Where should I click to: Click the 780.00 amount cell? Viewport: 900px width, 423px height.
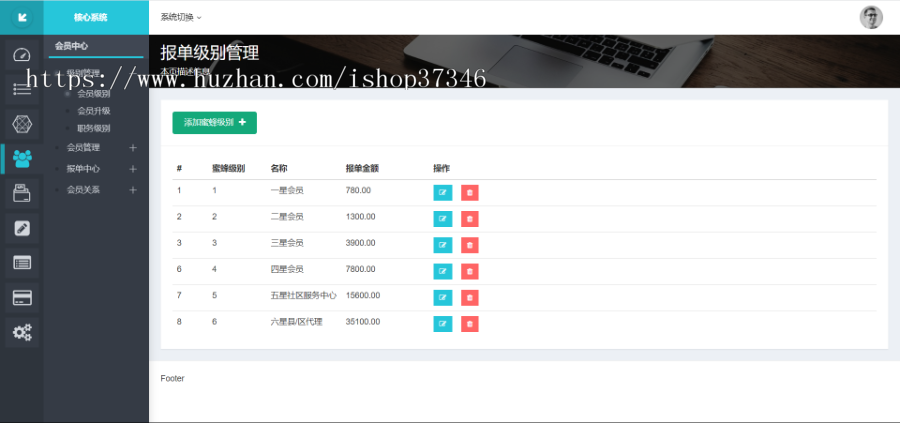358,190
